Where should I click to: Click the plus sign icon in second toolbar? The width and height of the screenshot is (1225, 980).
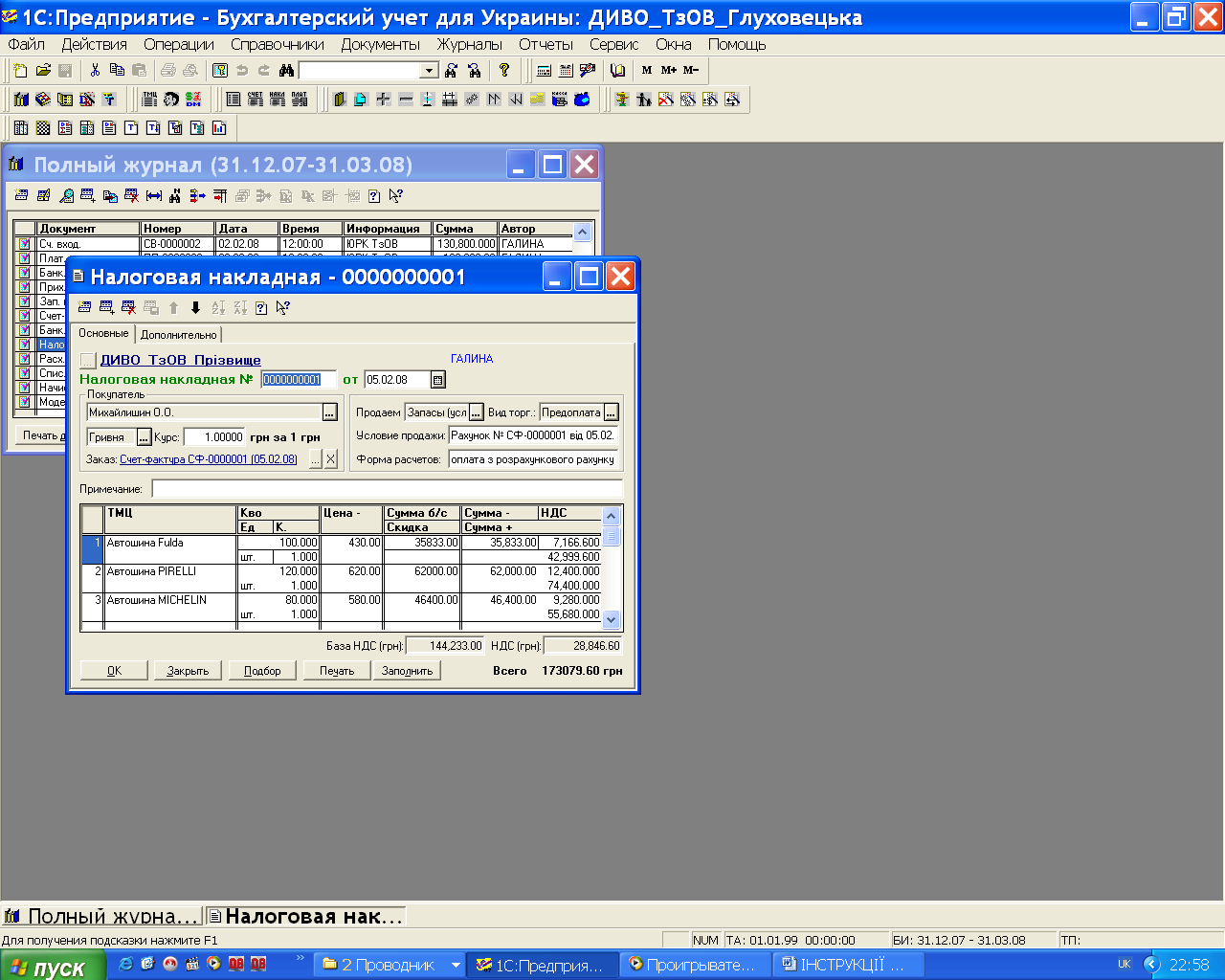click(383, 99)
